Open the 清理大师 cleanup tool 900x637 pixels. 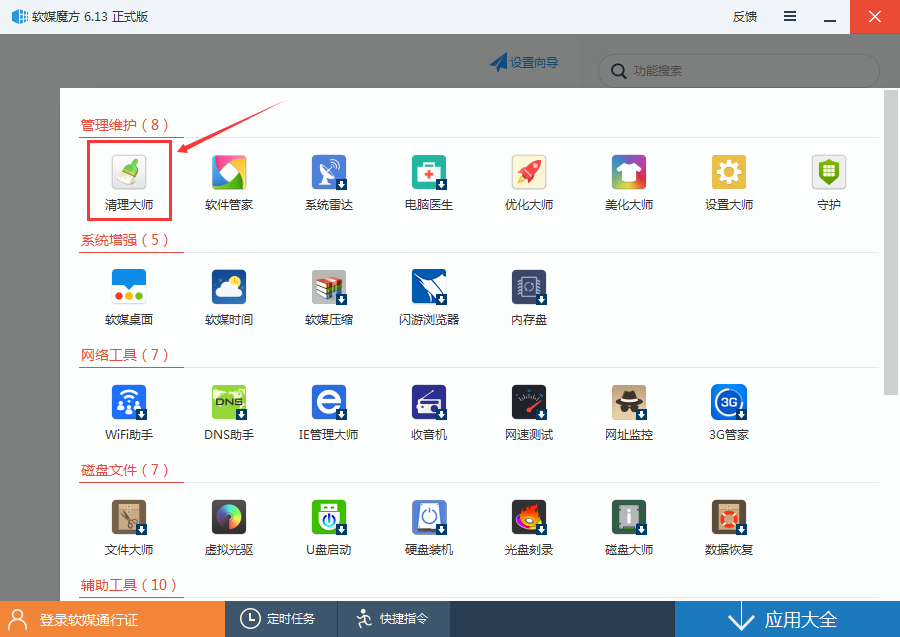(129, 180)
